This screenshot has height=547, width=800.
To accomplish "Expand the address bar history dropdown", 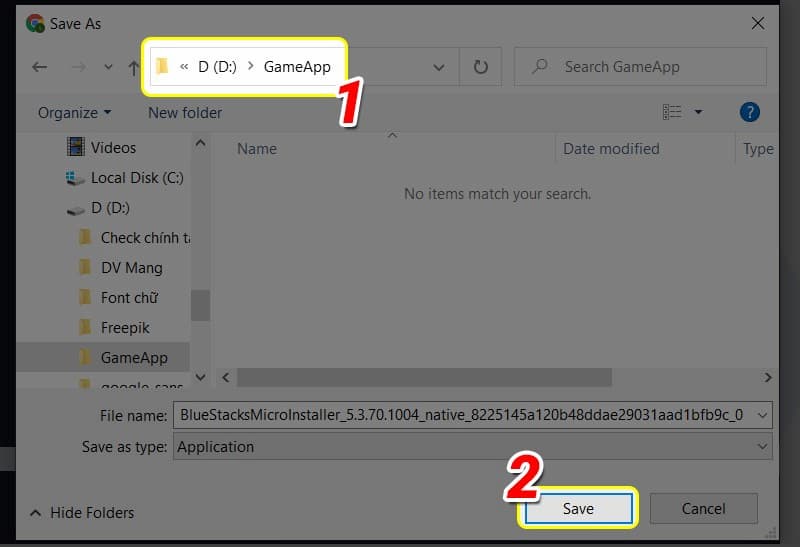I will pyautogui.click(x=439, y=67).
